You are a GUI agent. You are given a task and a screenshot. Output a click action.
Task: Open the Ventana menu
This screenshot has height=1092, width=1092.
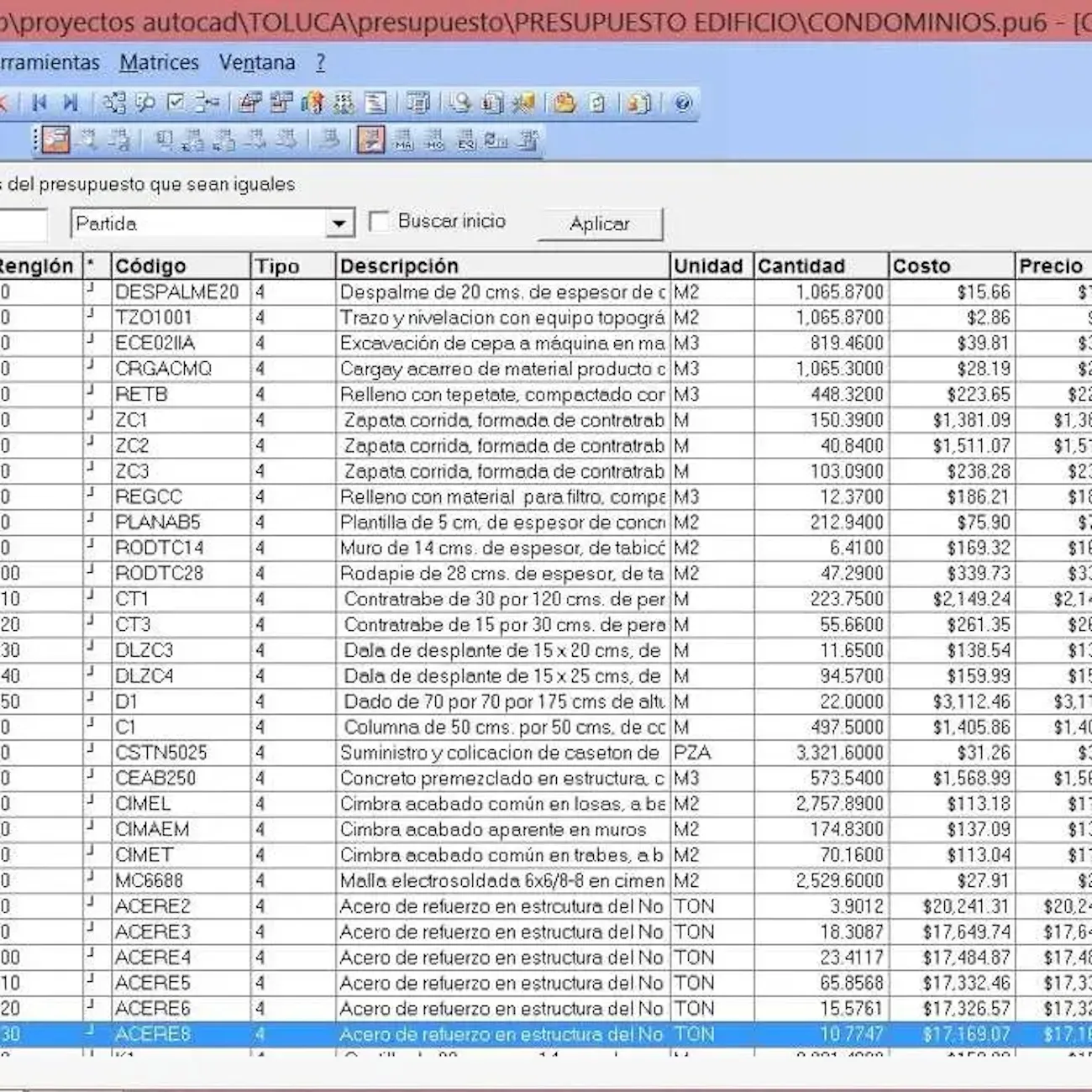[256, 62]
